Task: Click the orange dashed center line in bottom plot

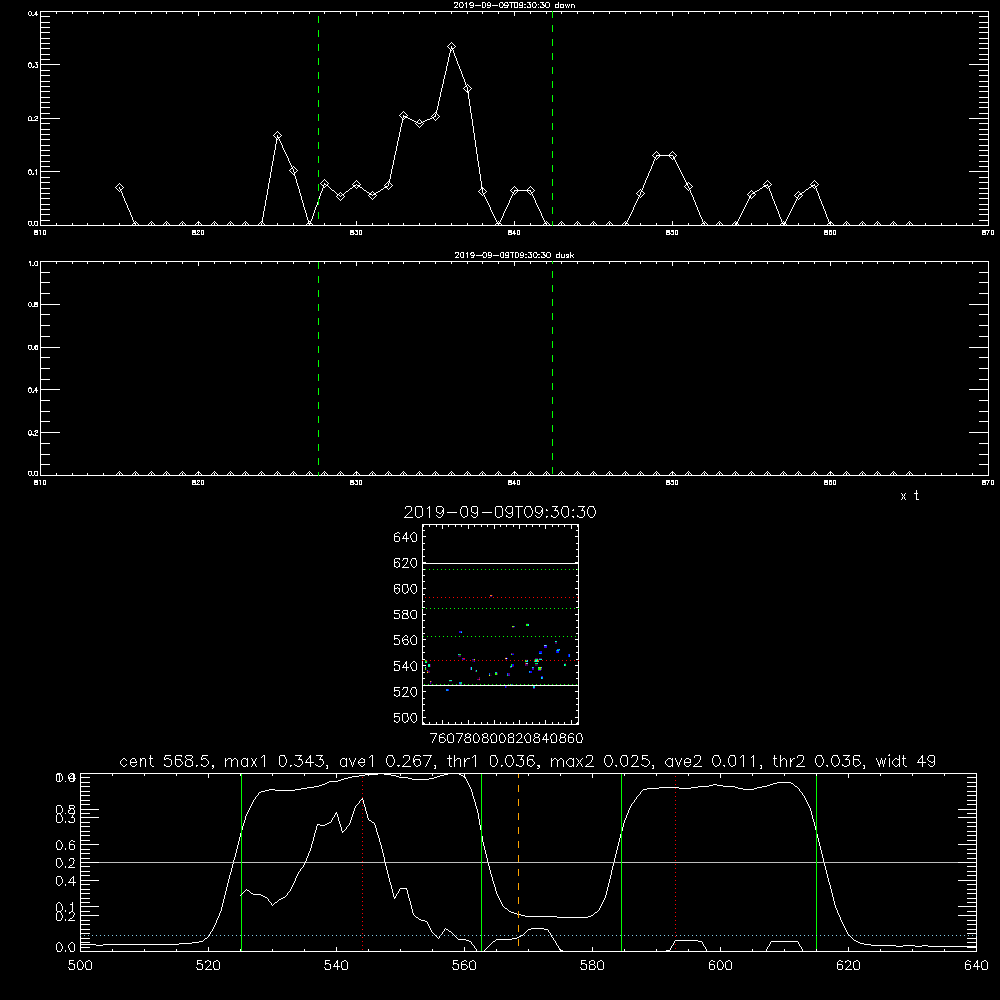Action: 518,861
